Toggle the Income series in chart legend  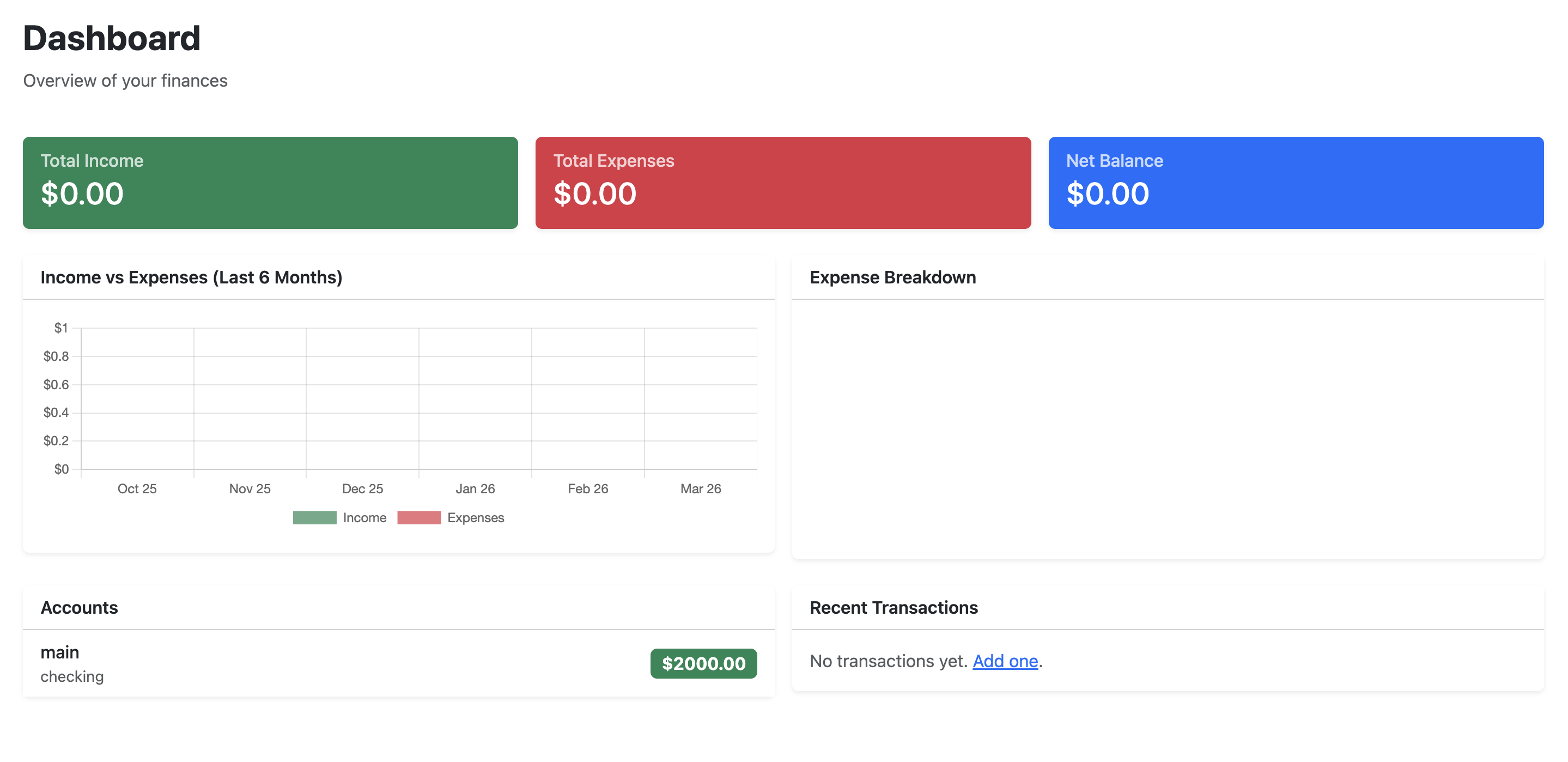(x=364, y=517)
